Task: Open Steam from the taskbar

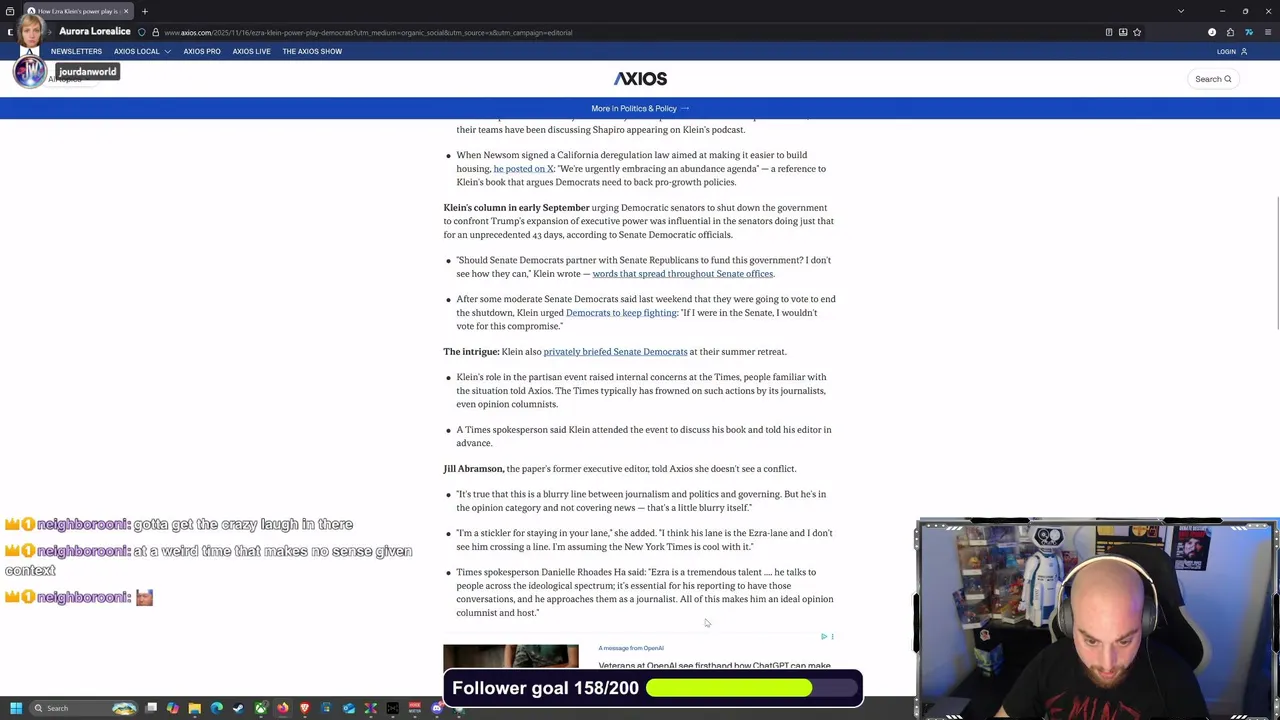Action: [239, 708]
